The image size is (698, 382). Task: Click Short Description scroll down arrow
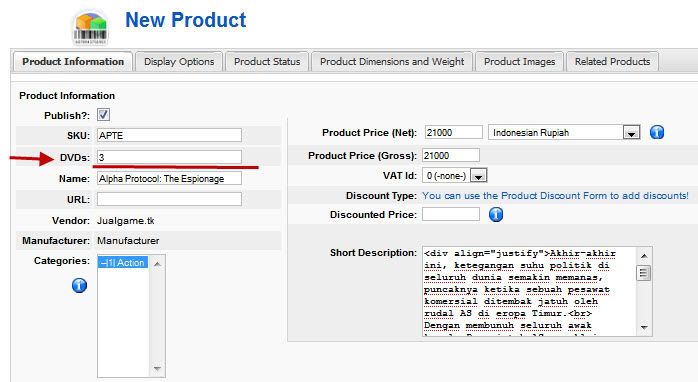point(644,327)
